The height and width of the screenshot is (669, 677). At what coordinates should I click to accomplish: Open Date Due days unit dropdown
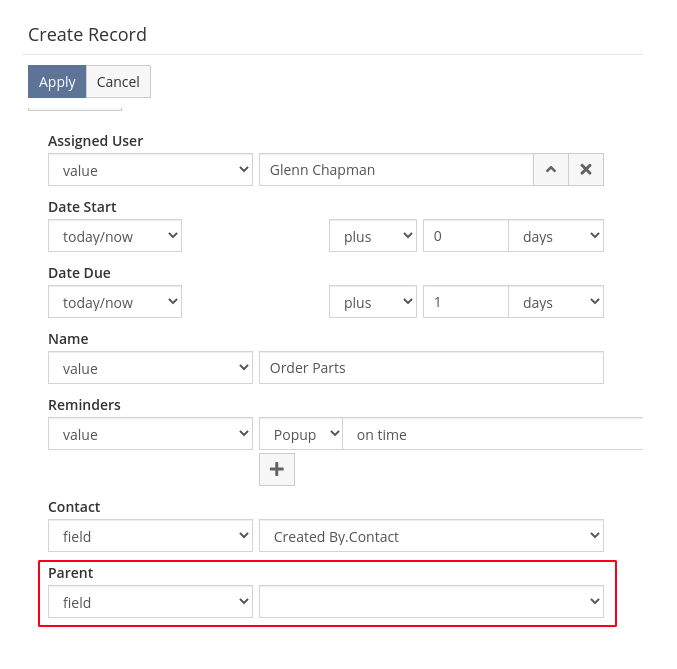pos(556,302)
